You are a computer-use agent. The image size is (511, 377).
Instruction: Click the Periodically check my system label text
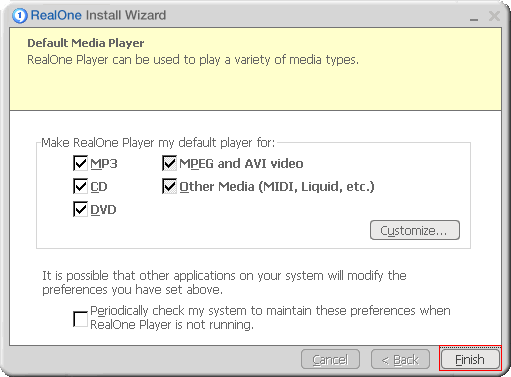coord(270,318)
